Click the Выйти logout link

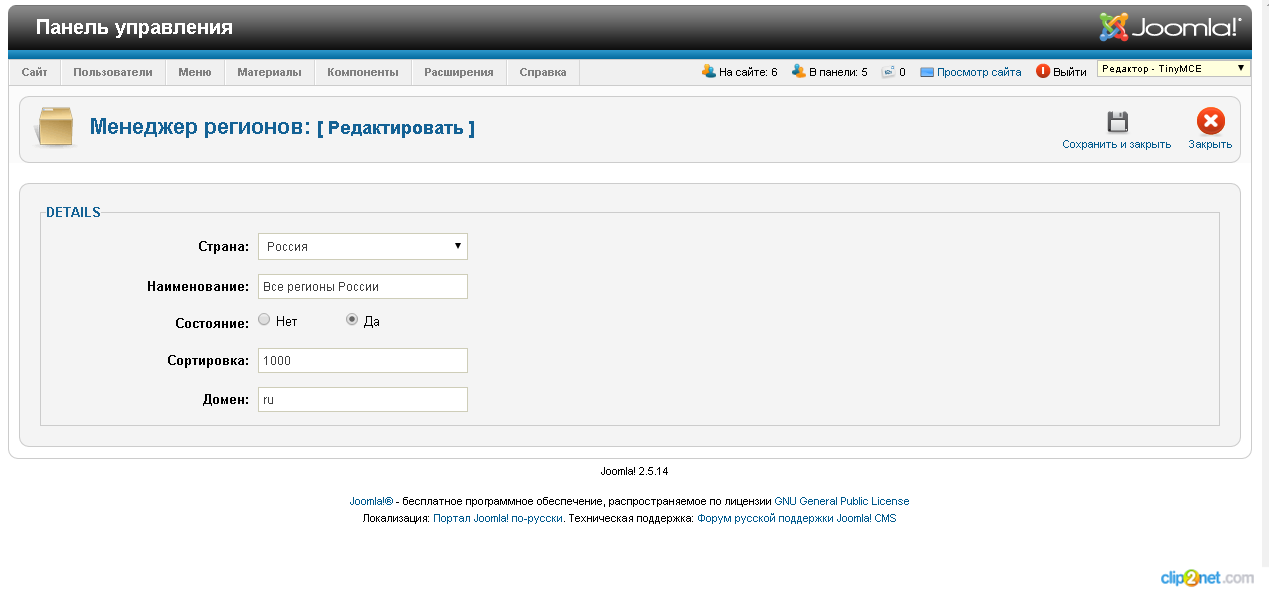point(1070,72)
